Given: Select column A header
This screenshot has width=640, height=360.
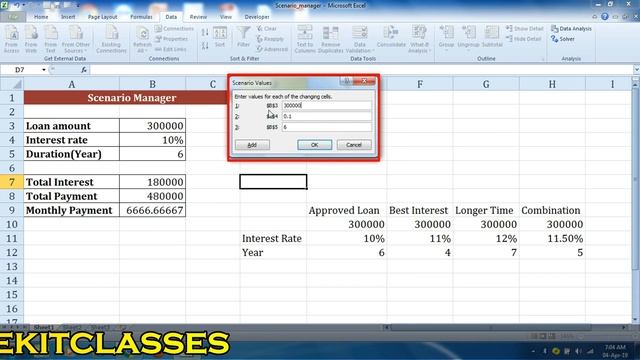Looking at the screenshot, I should (71, 84).
